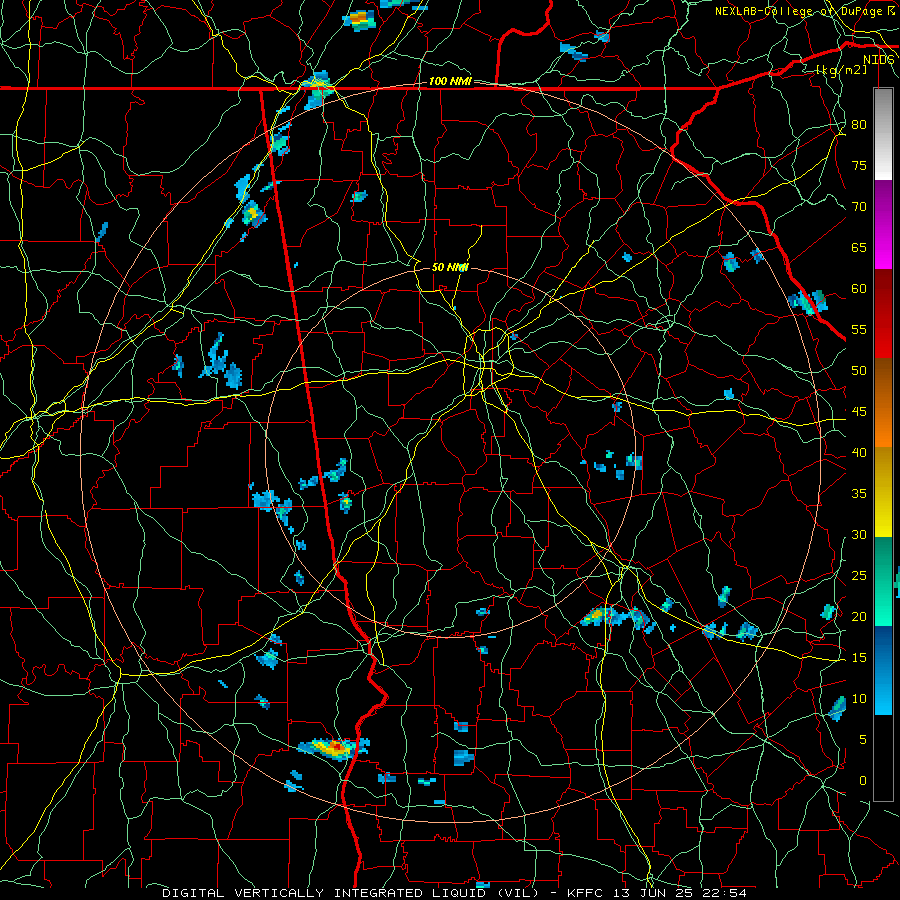Click the scale value 80
The height and width of the screenshot is (900, 900).
(859, 125)
